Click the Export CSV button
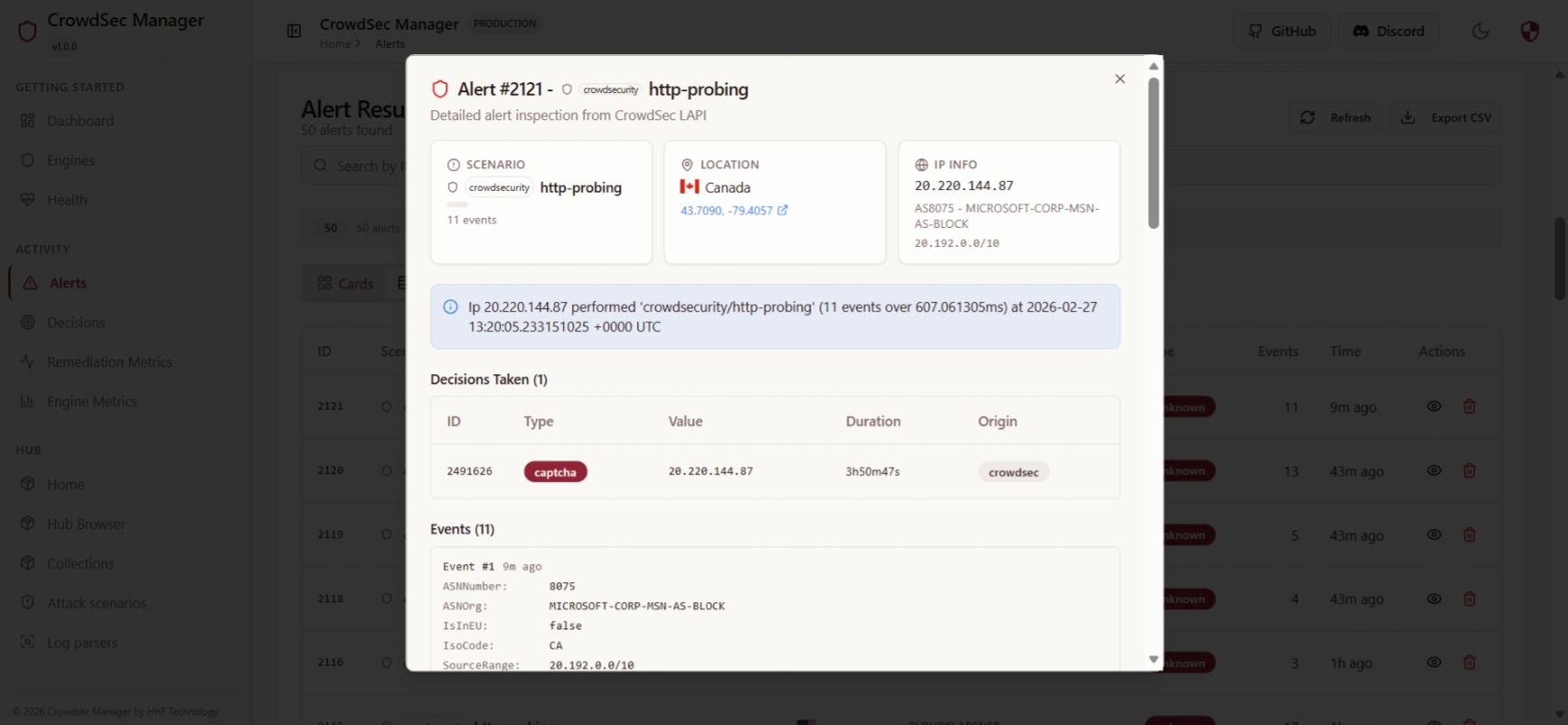 click(1445, 118)
